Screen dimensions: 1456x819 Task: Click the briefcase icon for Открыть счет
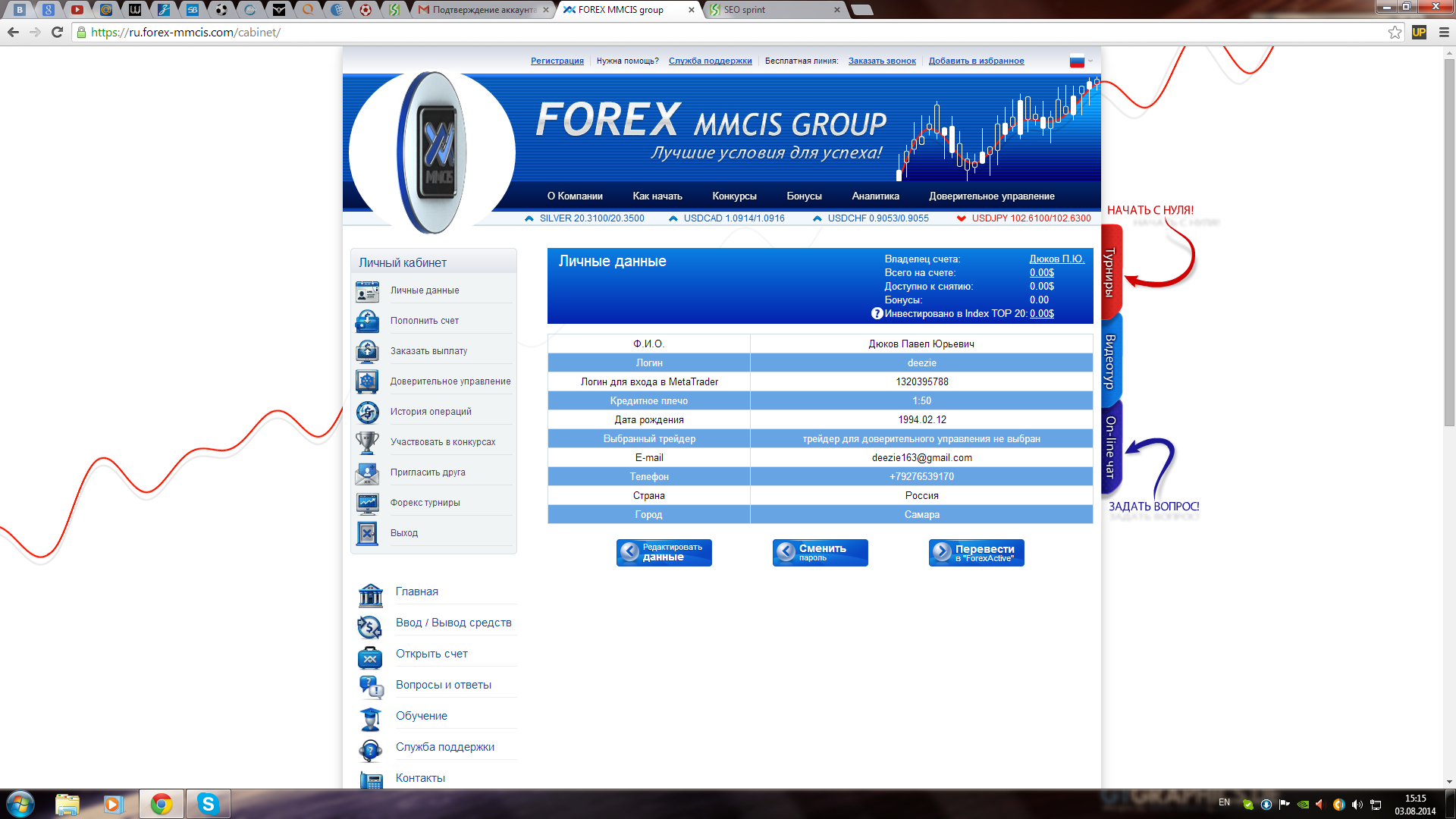coord(370,657)
